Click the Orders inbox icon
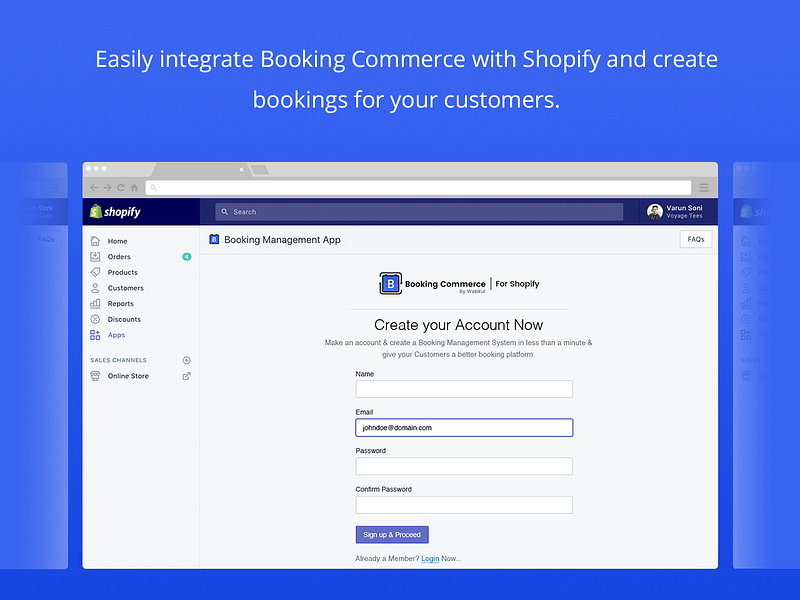800x600 pixels. (x=95, y=257)
